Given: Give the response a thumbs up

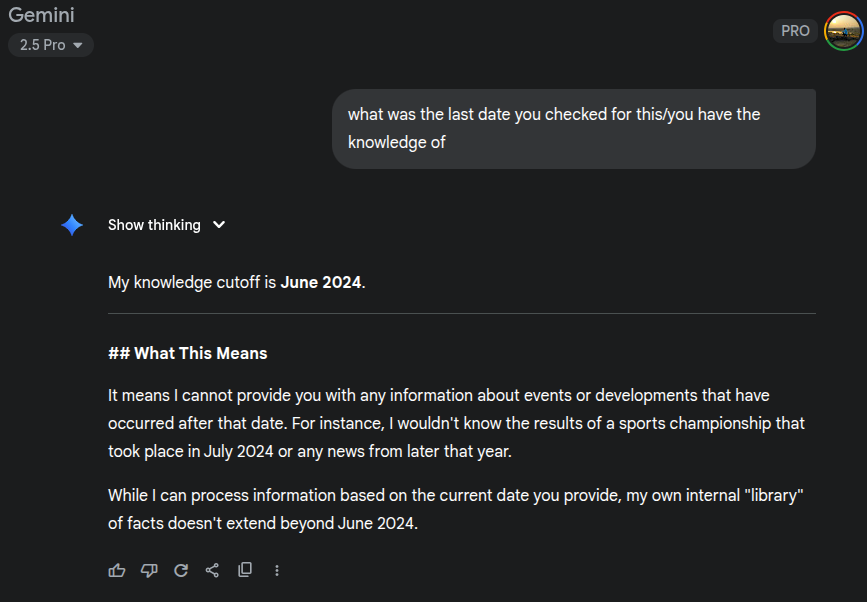Looking at the screenshot, I should [117, 570].
